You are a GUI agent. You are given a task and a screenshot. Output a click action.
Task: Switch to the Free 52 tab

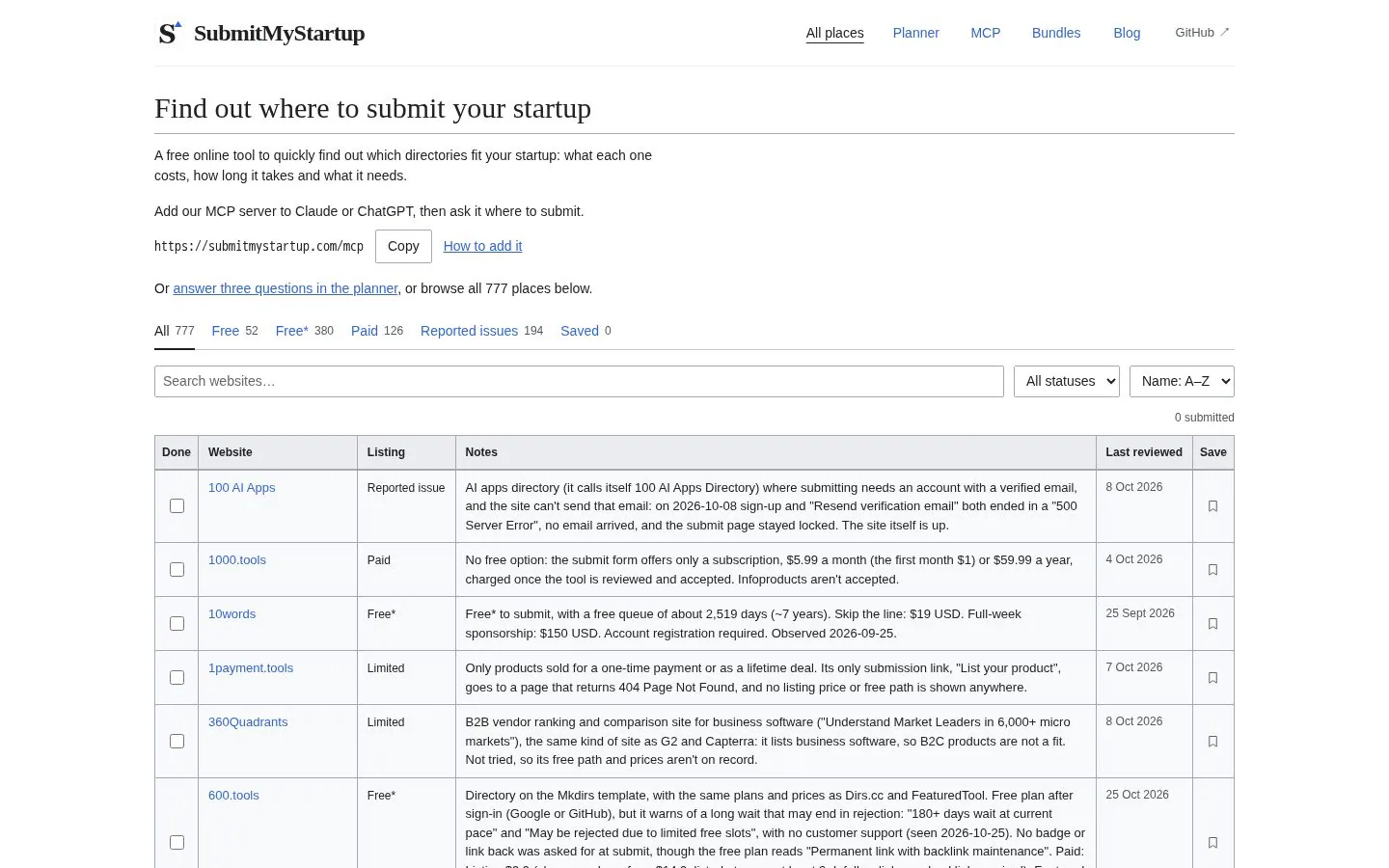pos(235,331)
